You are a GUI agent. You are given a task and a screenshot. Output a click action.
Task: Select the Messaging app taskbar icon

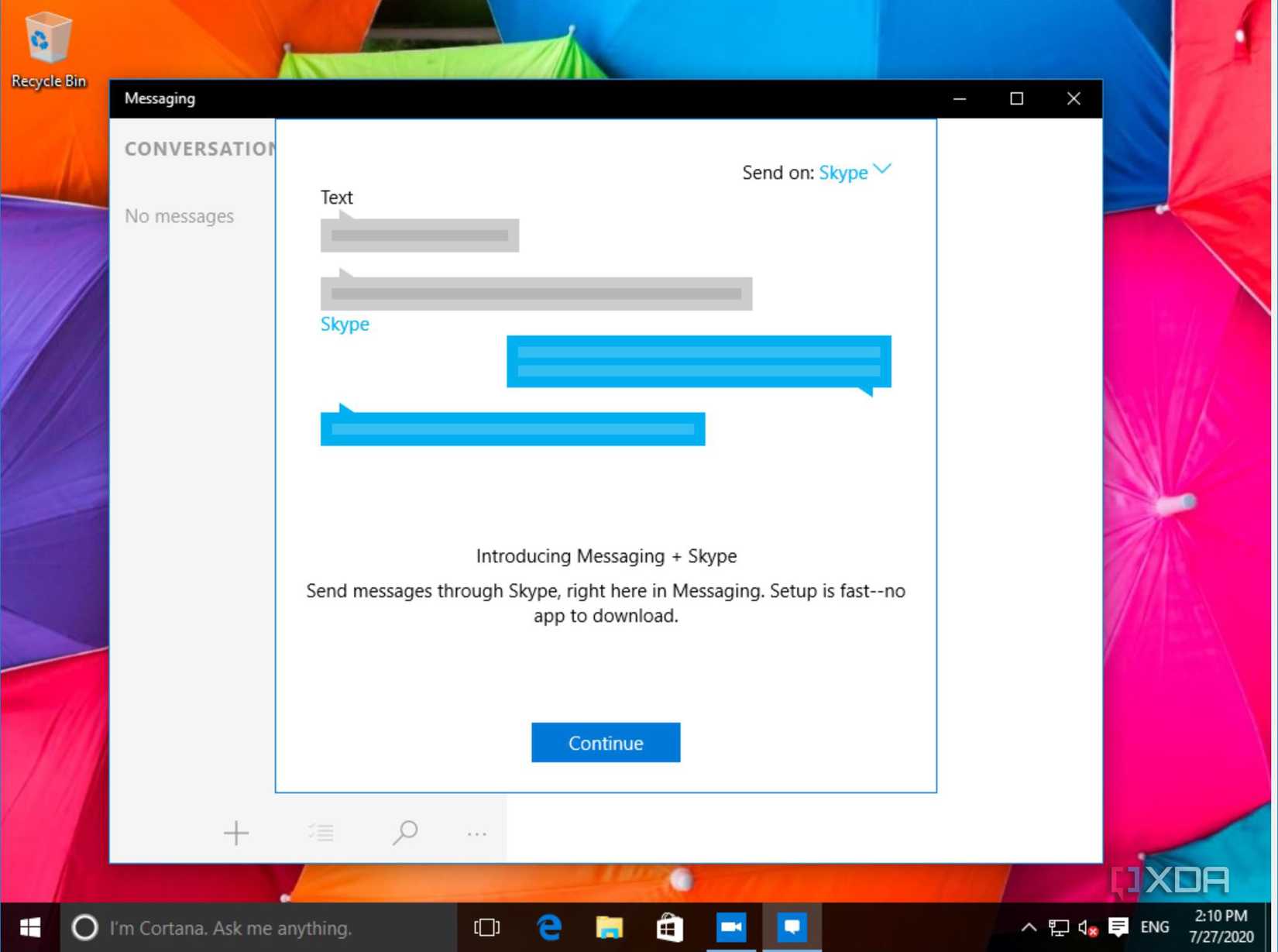pos(792,928)
